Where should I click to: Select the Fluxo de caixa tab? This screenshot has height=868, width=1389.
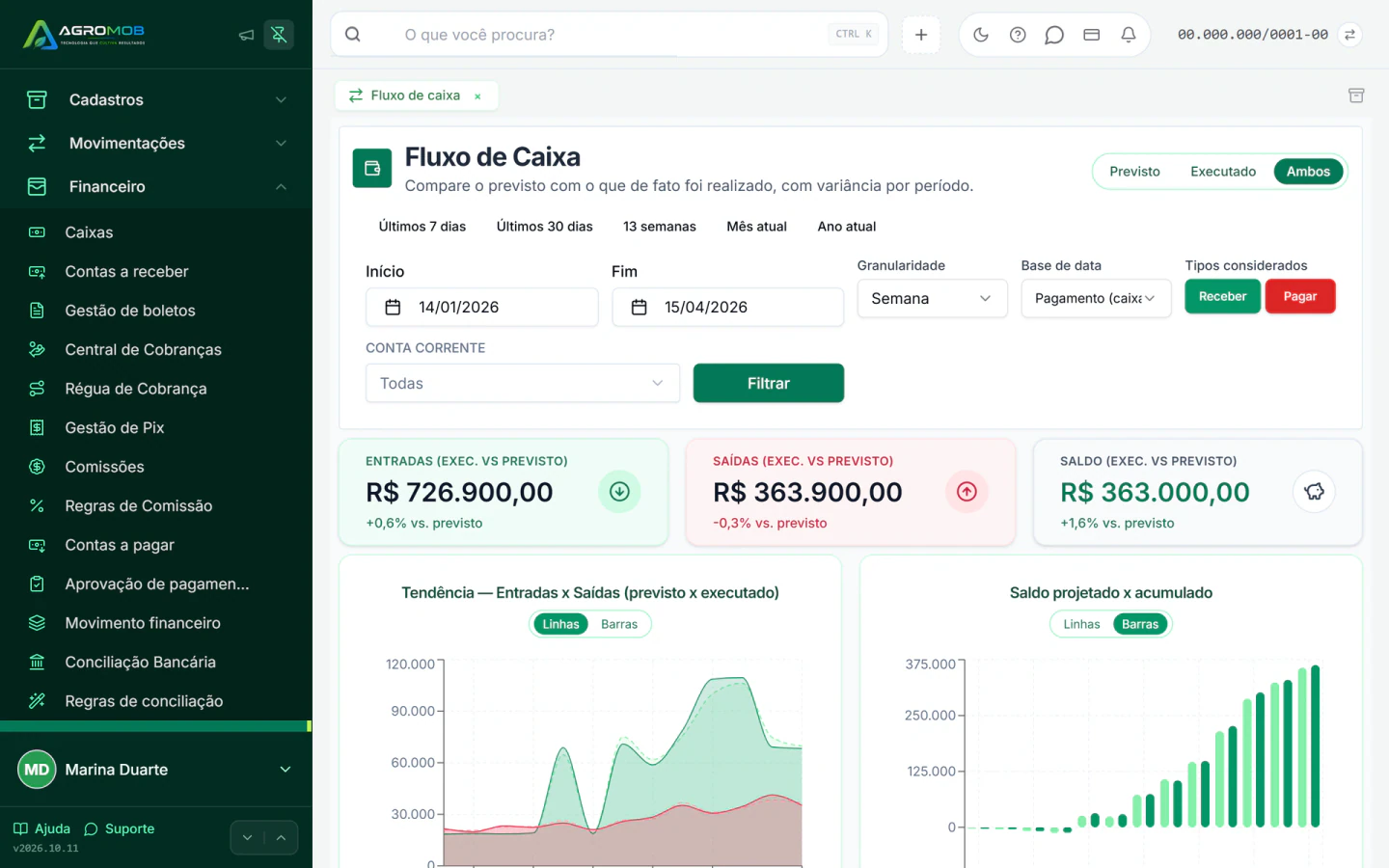coord(416,95)
